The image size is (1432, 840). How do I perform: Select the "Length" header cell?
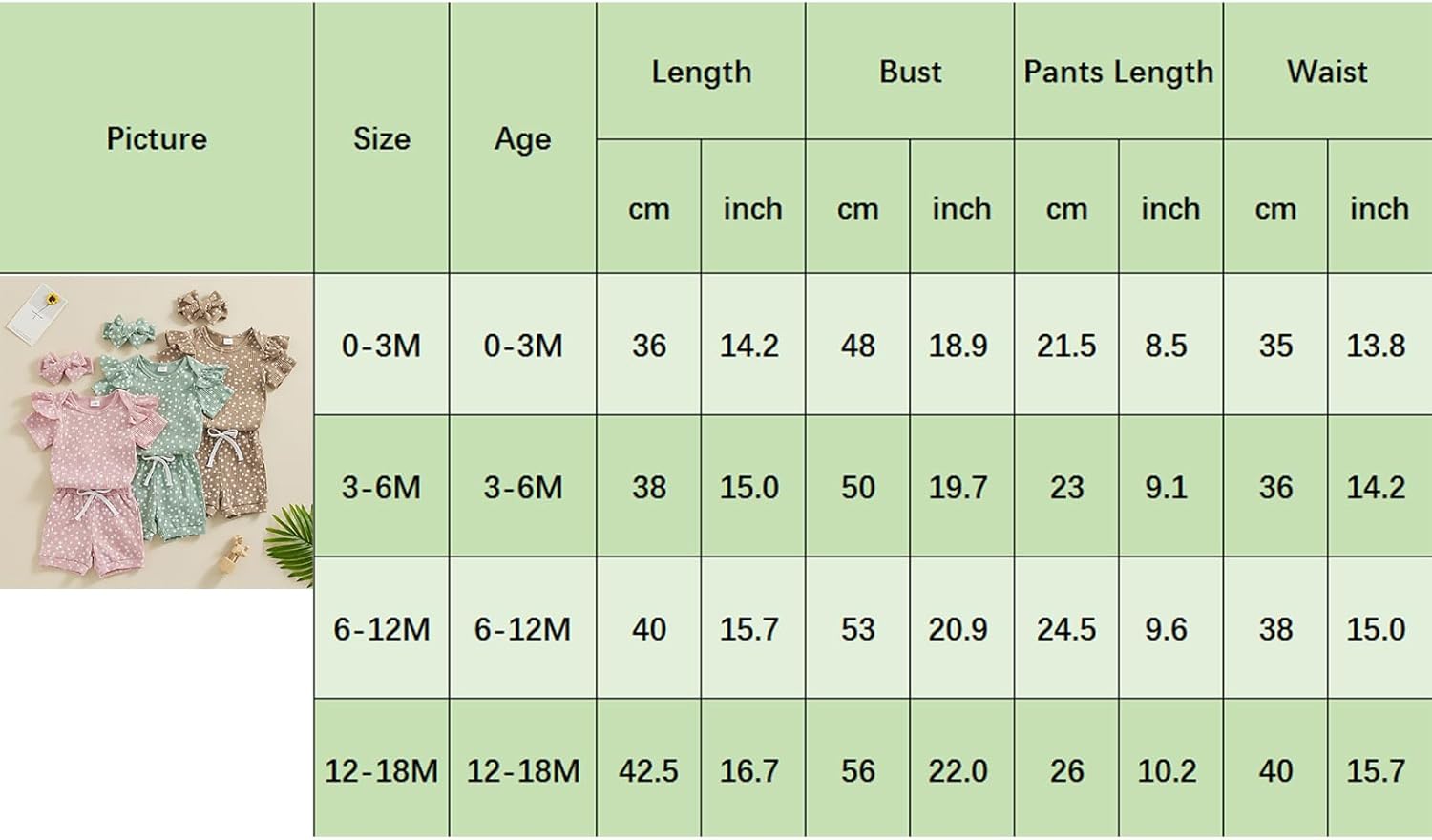point(701,72)
